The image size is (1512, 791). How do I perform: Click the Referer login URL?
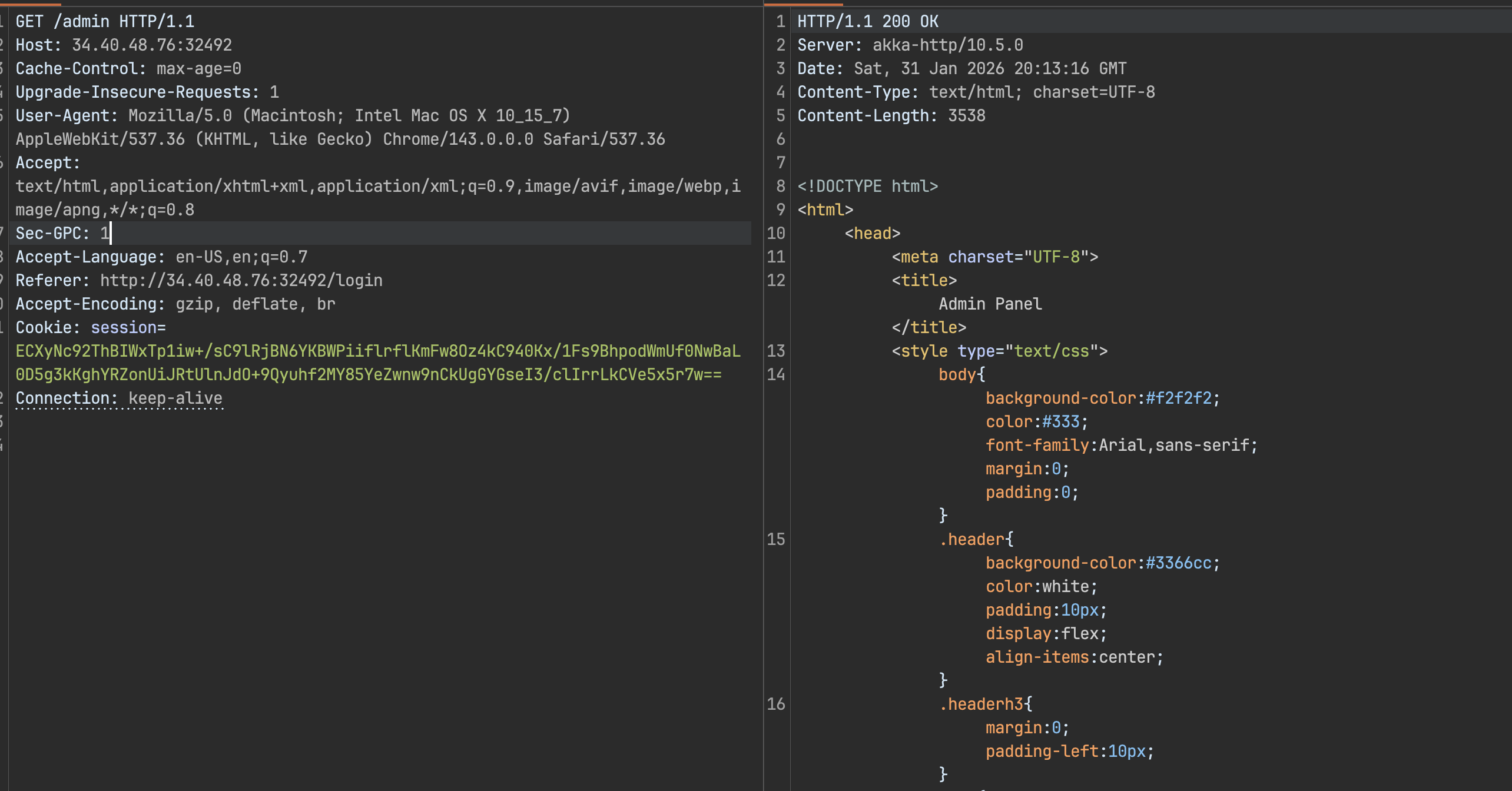coord(241,281)
